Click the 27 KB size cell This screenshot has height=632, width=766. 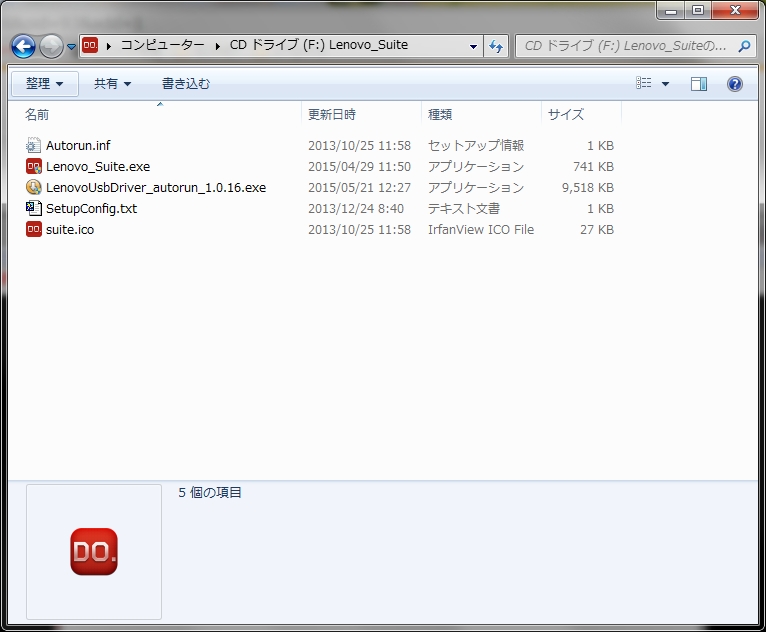pos(596,230)
